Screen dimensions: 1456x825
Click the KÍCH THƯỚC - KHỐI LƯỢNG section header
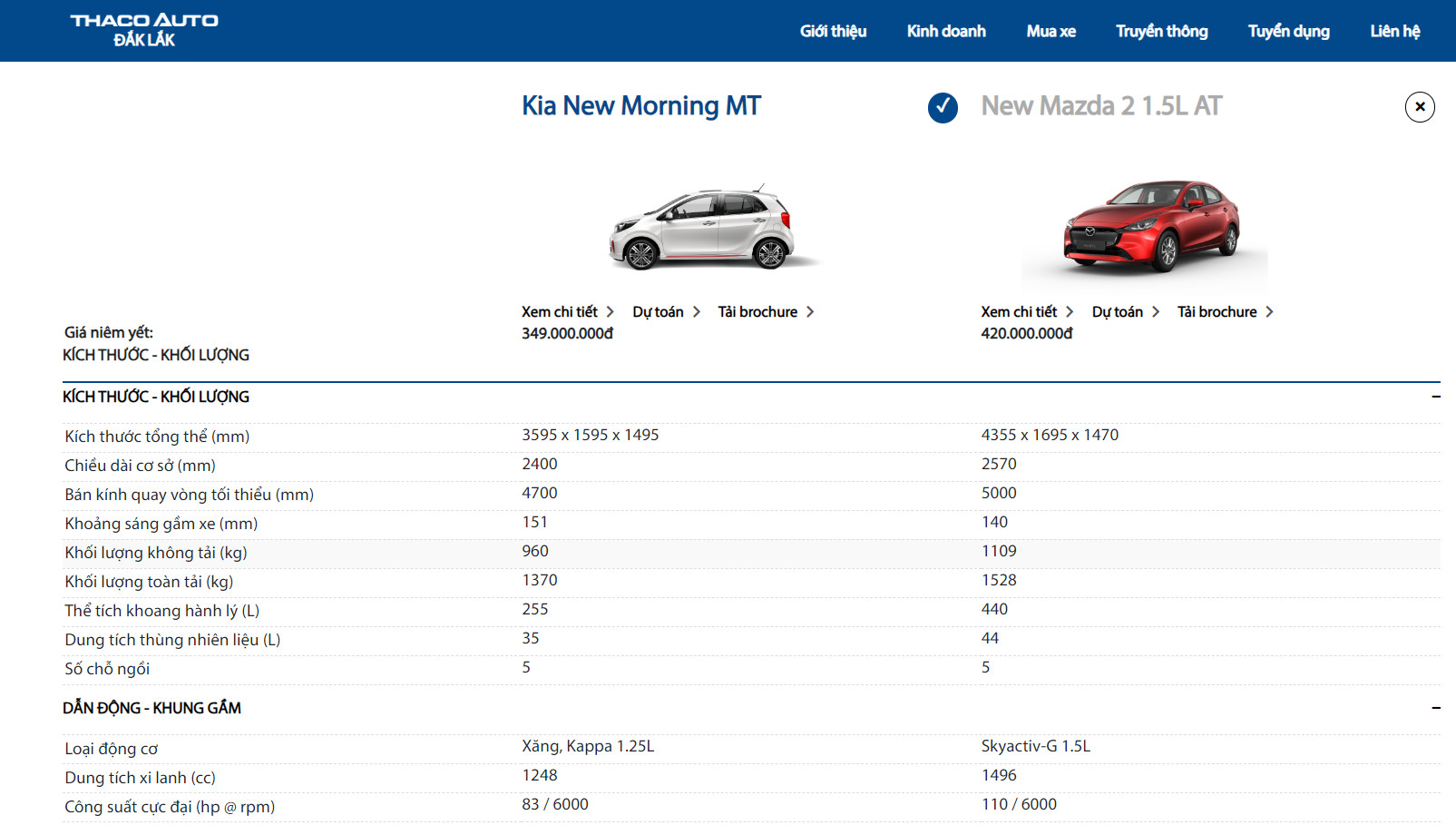[156, 397]
